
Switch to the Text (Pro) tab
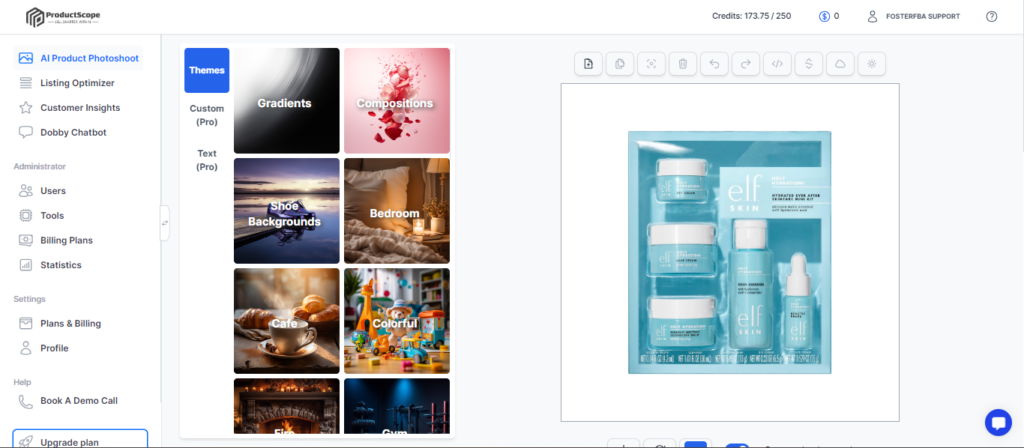click(206, 160)
